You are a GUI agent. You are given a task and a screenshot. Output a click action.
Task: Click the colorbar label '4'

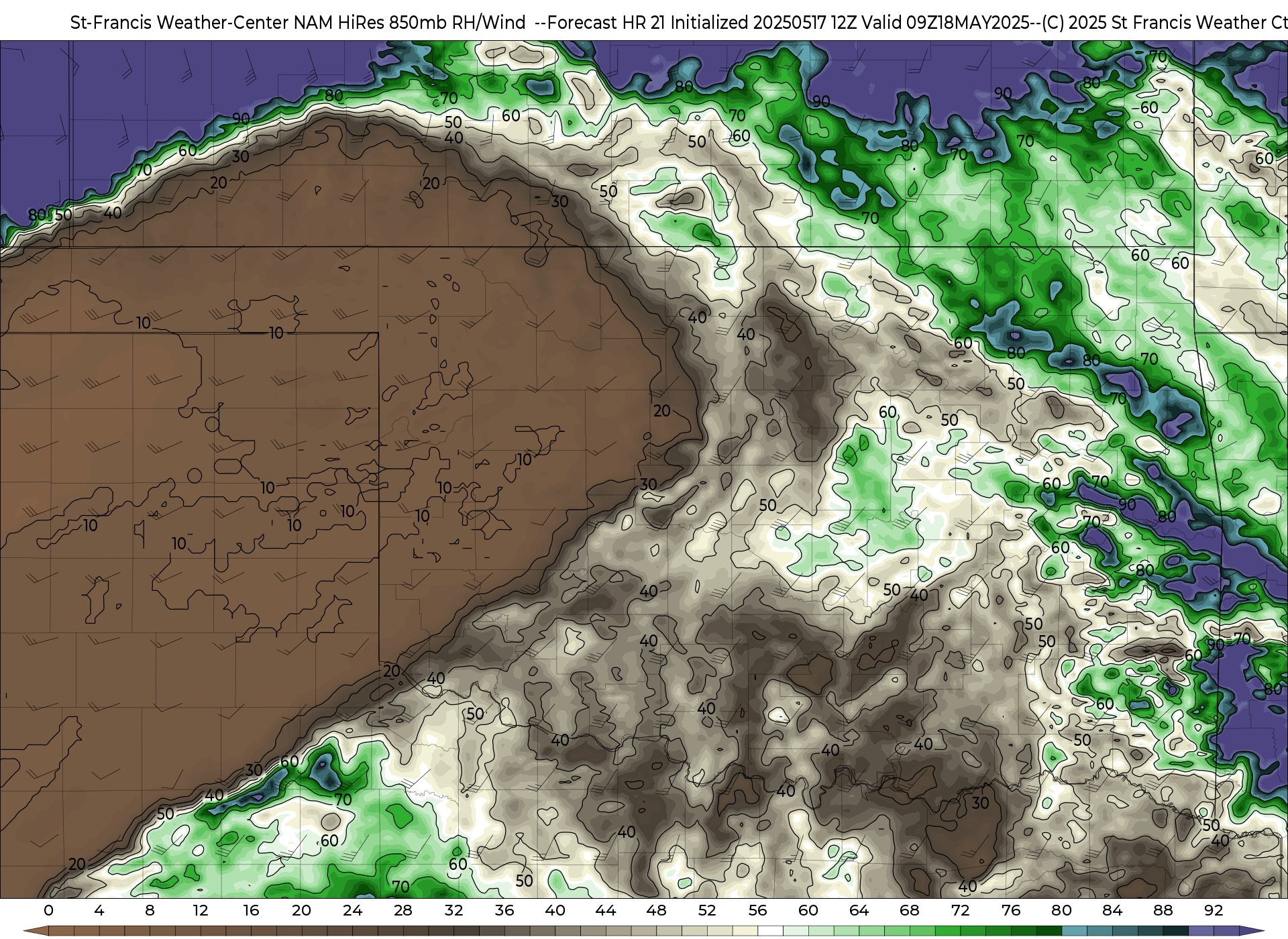pos(99,910)
